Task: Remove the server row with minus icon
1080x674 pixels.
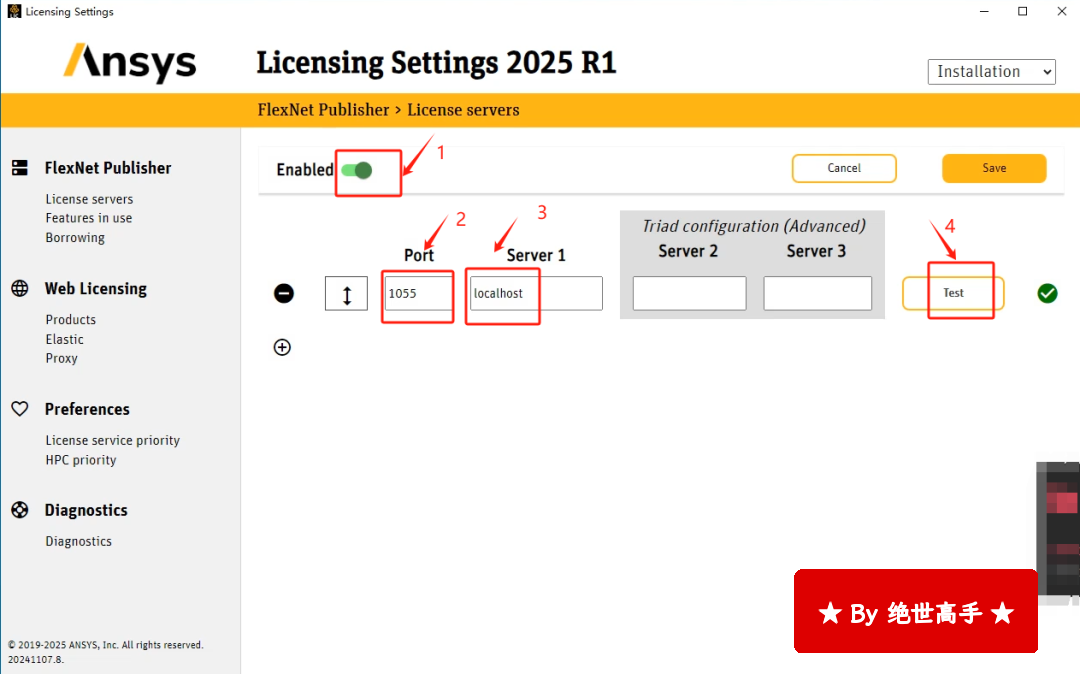Action: pyautogui.click(x=284, y=293)
